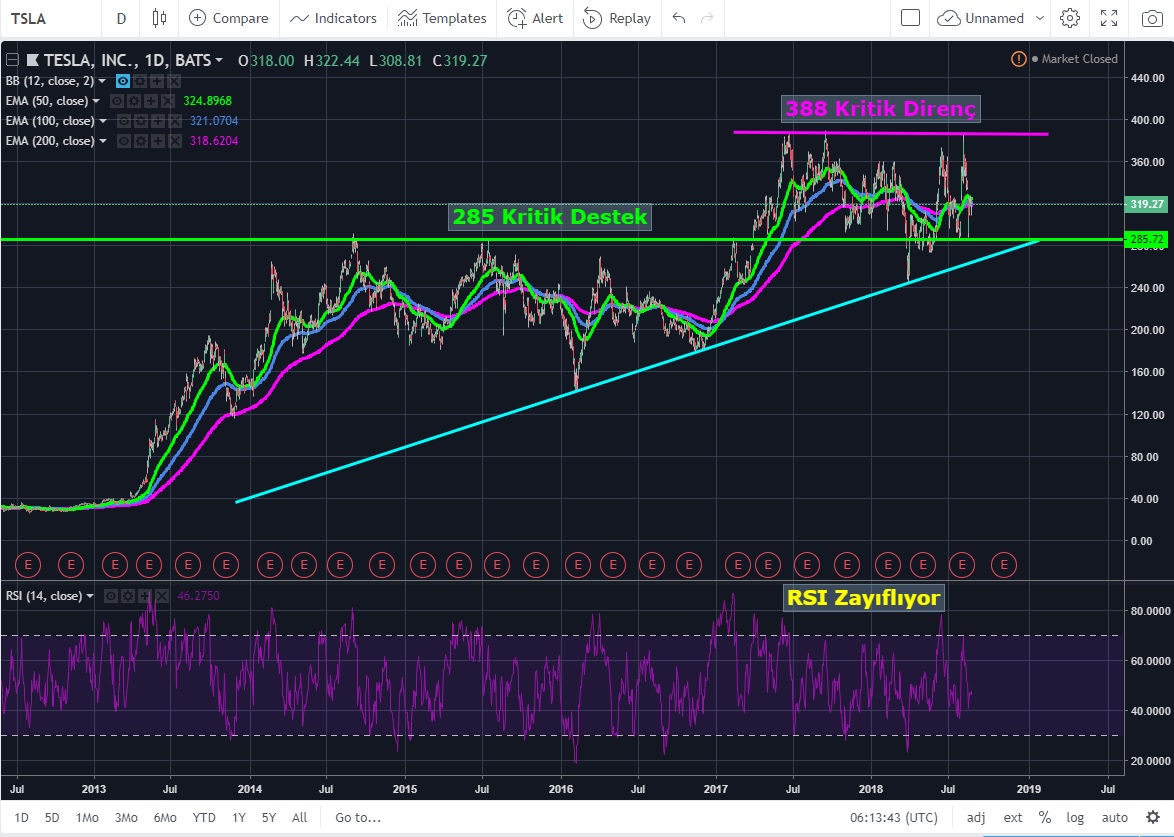Remove the EMA 50 indicator

tap(168, 101)
